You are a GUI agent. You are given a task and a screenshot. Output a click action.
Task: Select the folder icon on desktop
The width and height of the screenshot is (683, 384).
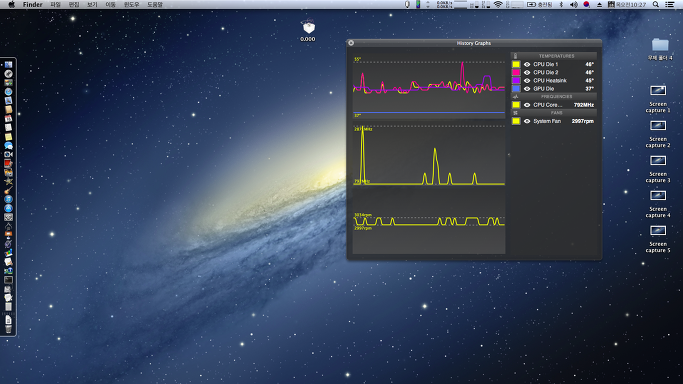pos(660,45)
